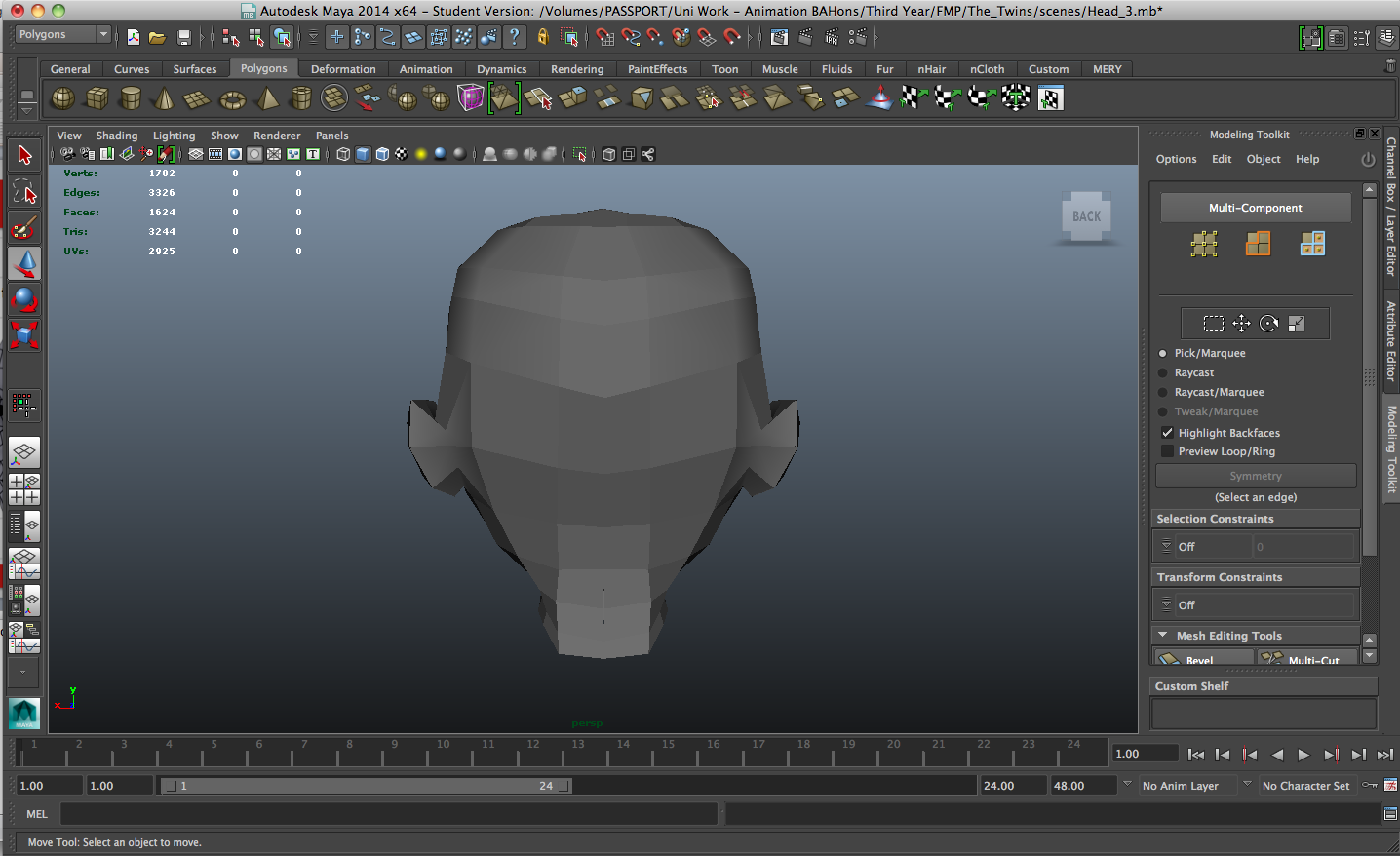
Task: Open the Polygons menu set dropdown
Action: coord(63,35)
